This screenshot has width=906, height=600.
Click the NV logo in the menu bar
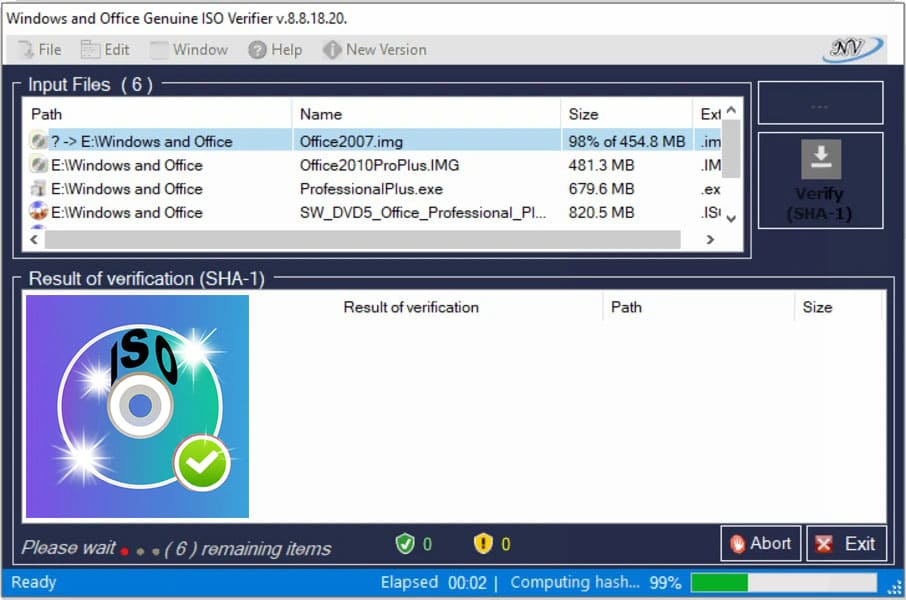point(853,49)
